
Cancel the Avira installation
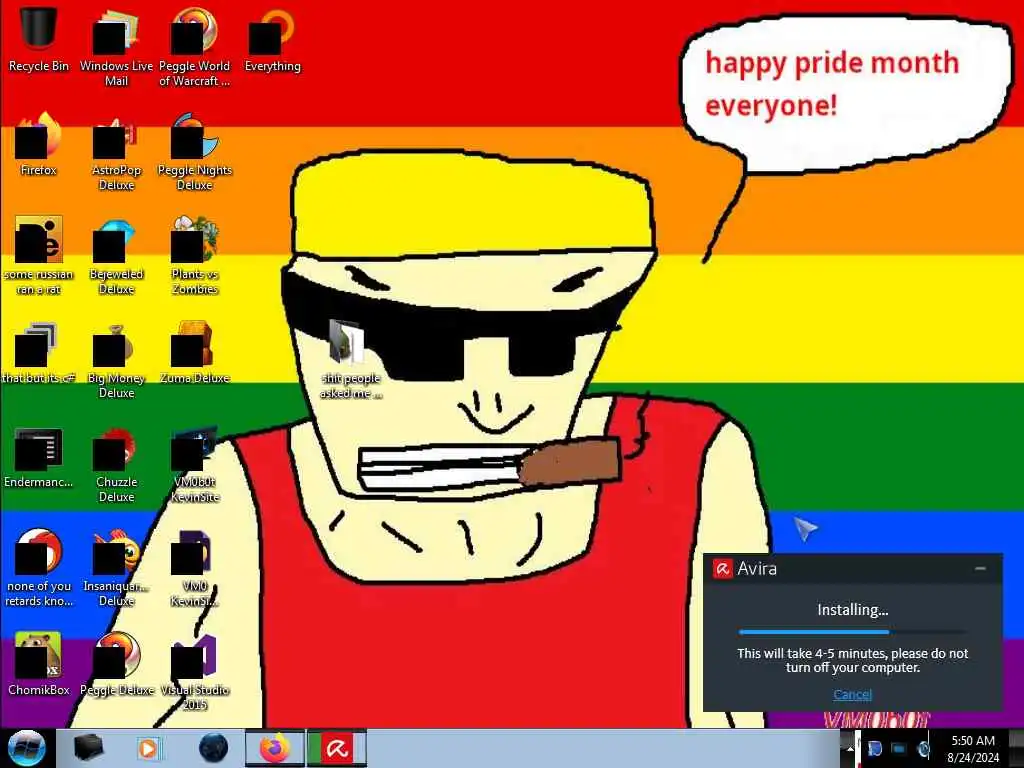click(852, 694)
